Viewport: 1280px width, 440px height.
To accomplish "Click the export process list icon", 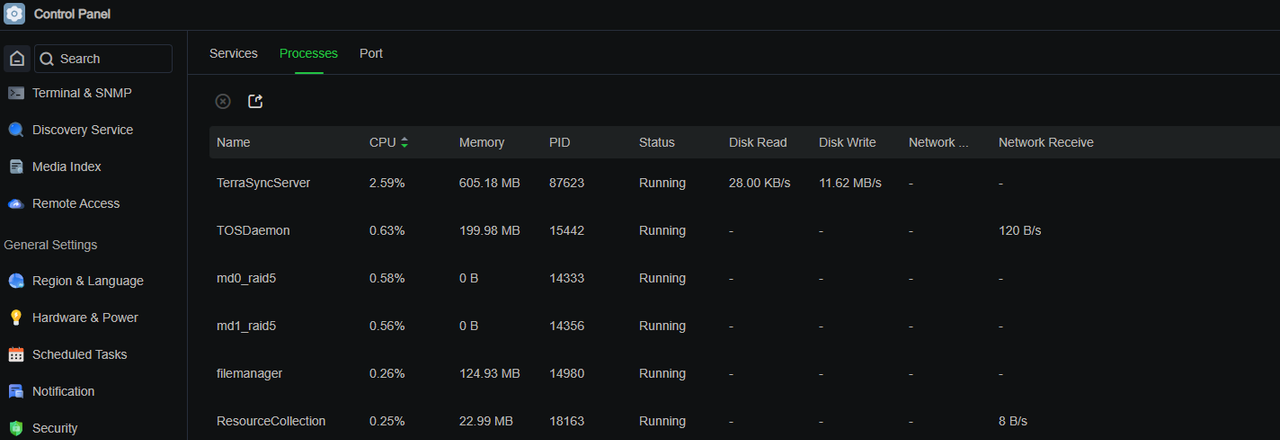I will click(255, 101).
